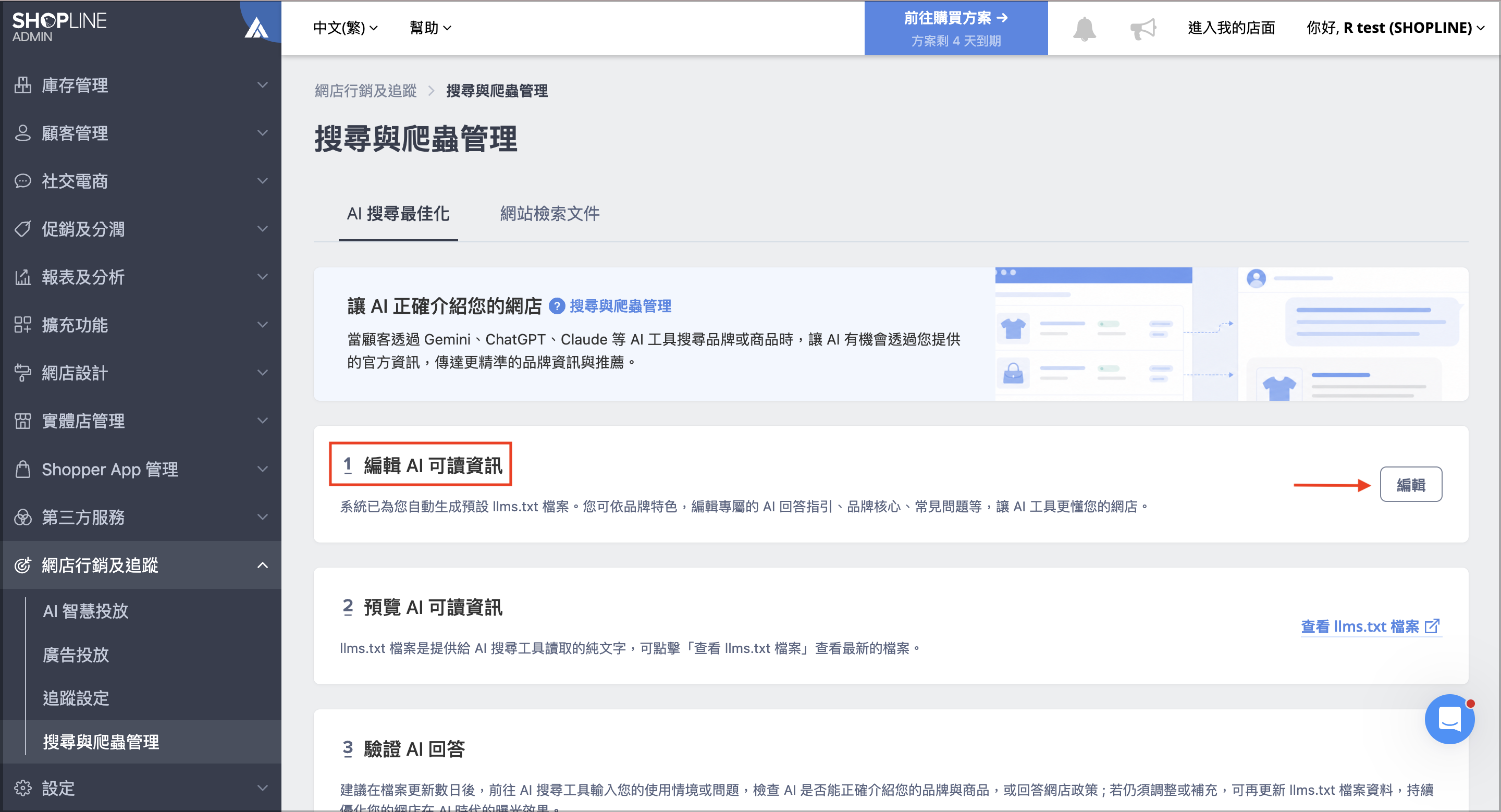This screenshot has height=812, width=1501.
Task: Click the 設定 gear icon in sidebar
Action: (x=23, y=788)
